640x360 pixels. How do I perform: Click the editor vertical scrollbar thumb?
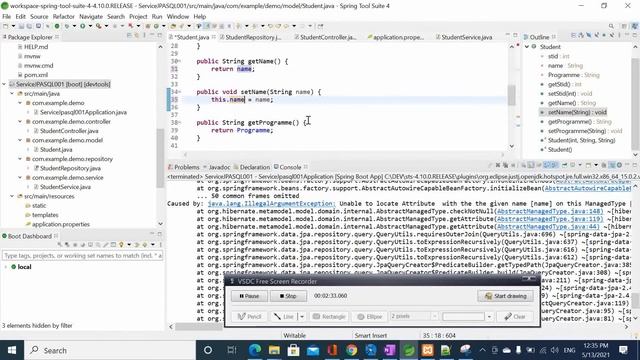click(511, 95)
